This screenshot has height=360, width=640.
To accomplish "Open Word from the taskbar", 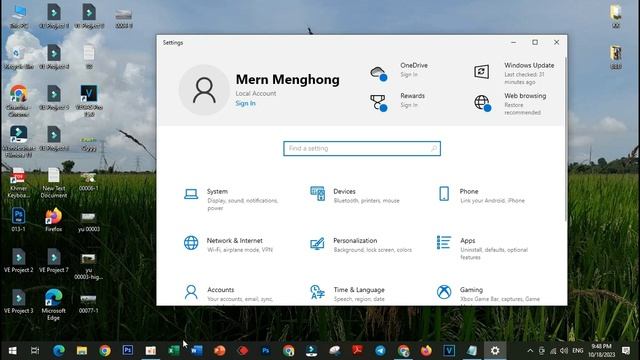I will pos(197,351).
